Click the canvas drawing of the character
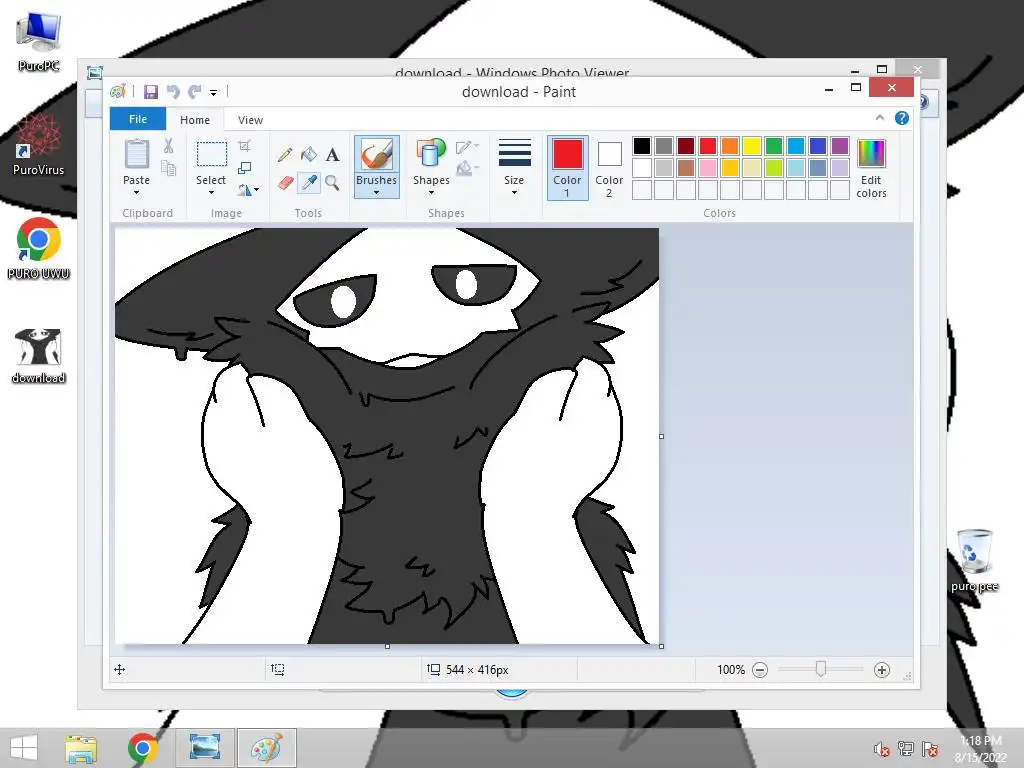 (x=387, y=436)
